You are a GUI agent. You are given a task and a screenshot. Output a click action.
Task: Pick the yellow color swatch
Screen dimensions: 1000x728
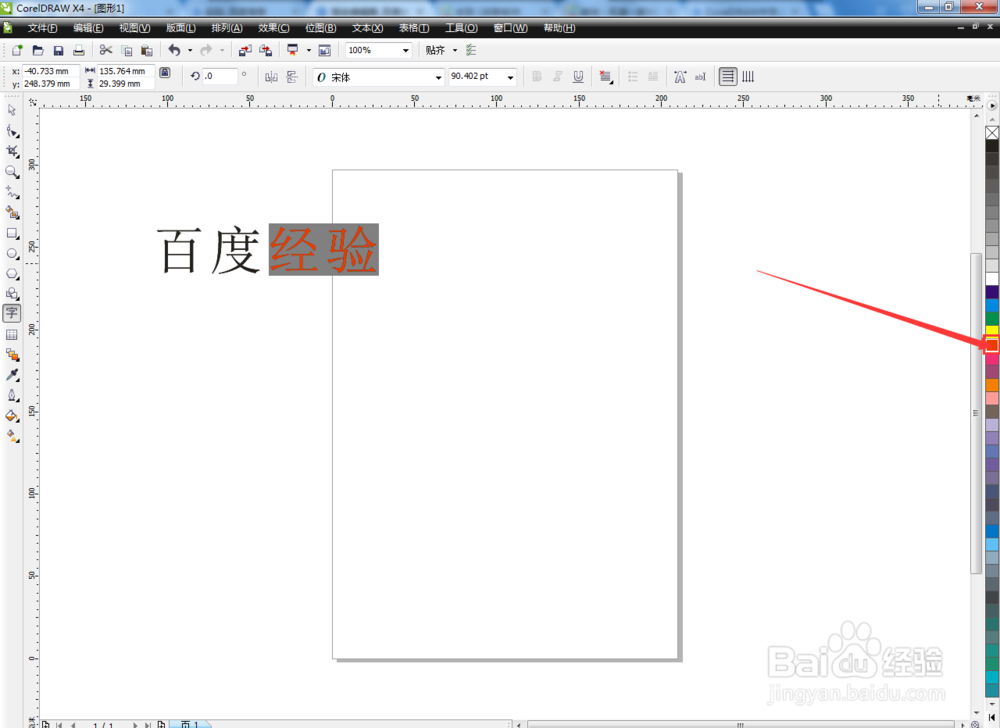(x=992, y=331)
